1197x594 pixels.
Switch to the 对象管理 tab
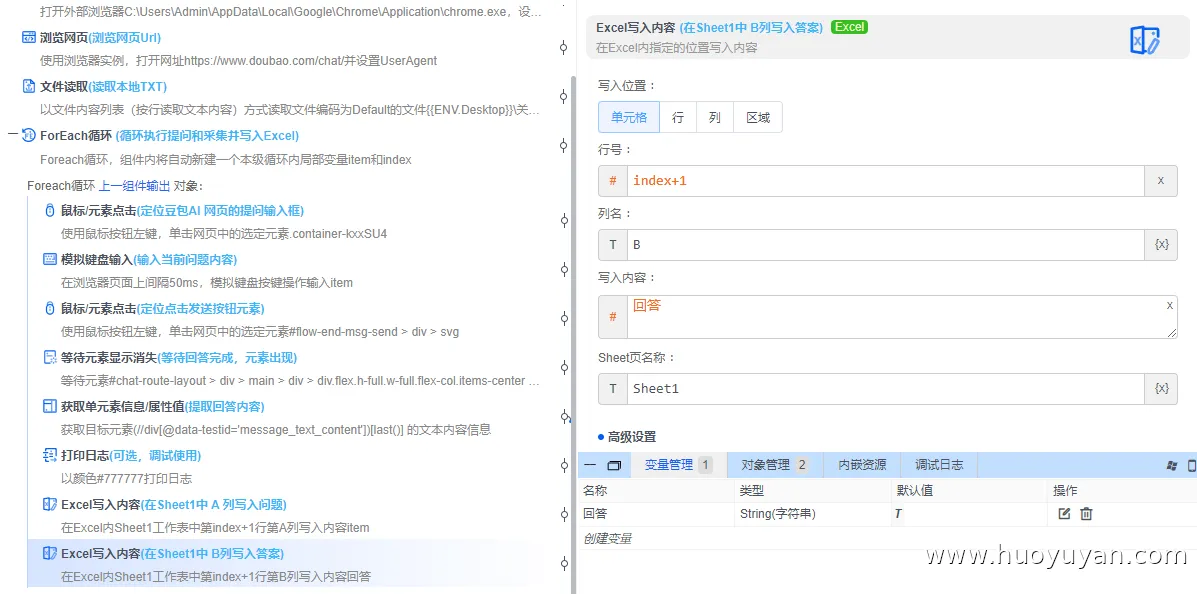(774, 465)
